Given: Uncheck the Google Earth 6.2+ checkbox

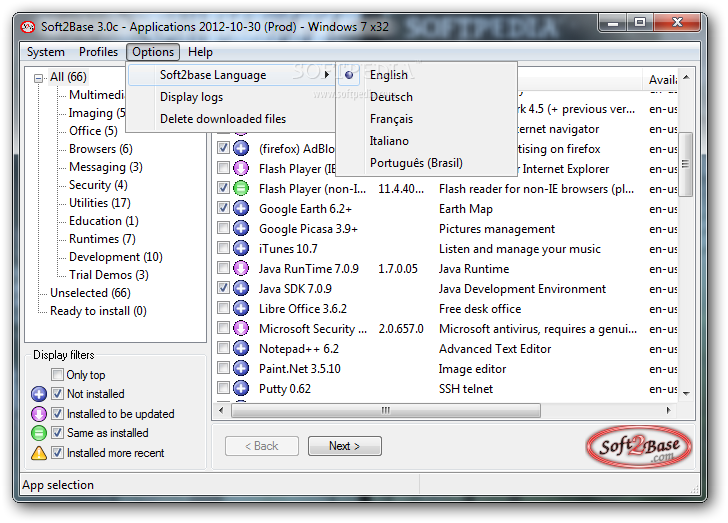Looking at the screenshot, I should point(223,208).
